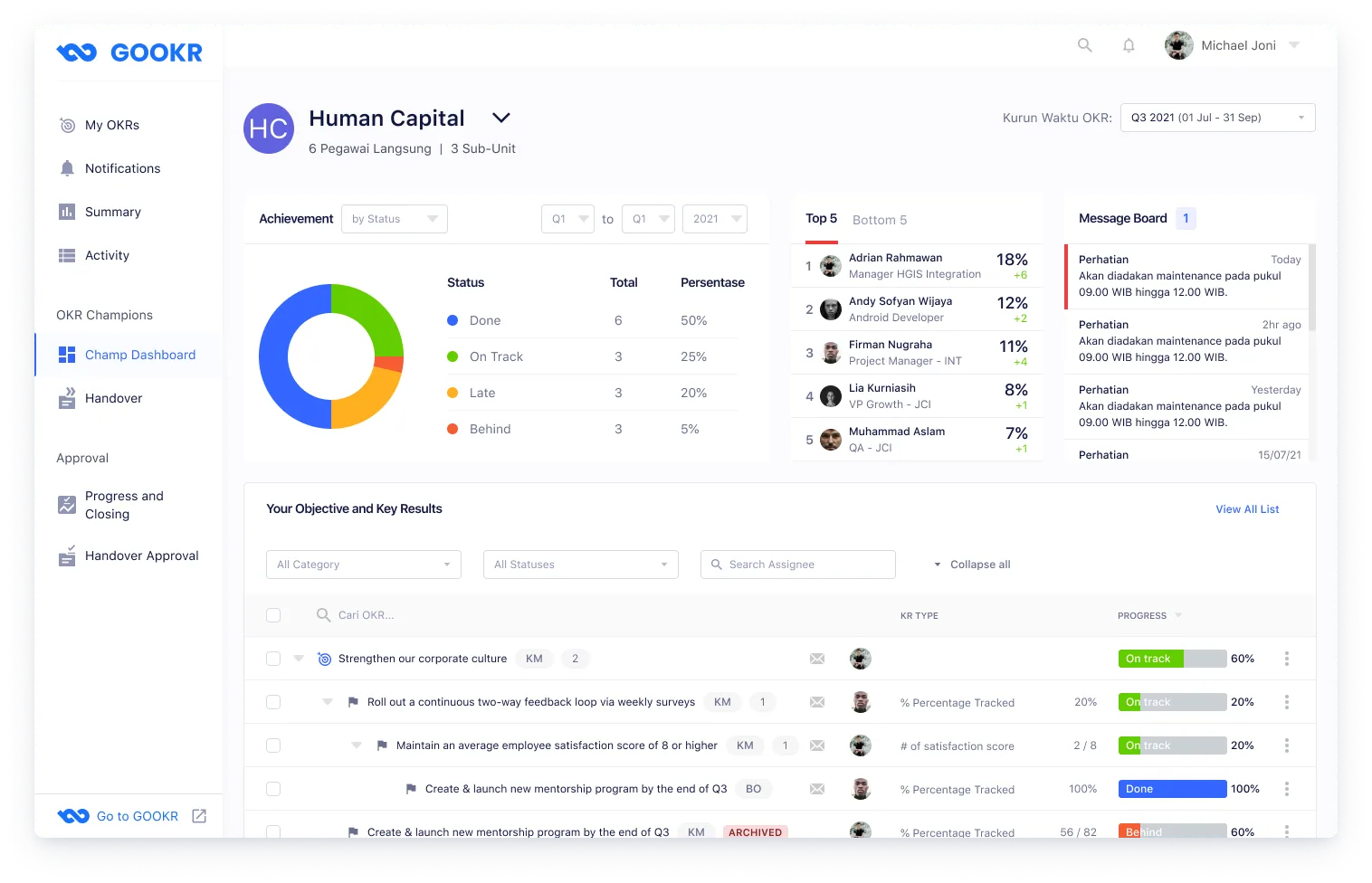Check the select-all box in the OKR table header
The image size is (1372, 883).
point(273,614)
